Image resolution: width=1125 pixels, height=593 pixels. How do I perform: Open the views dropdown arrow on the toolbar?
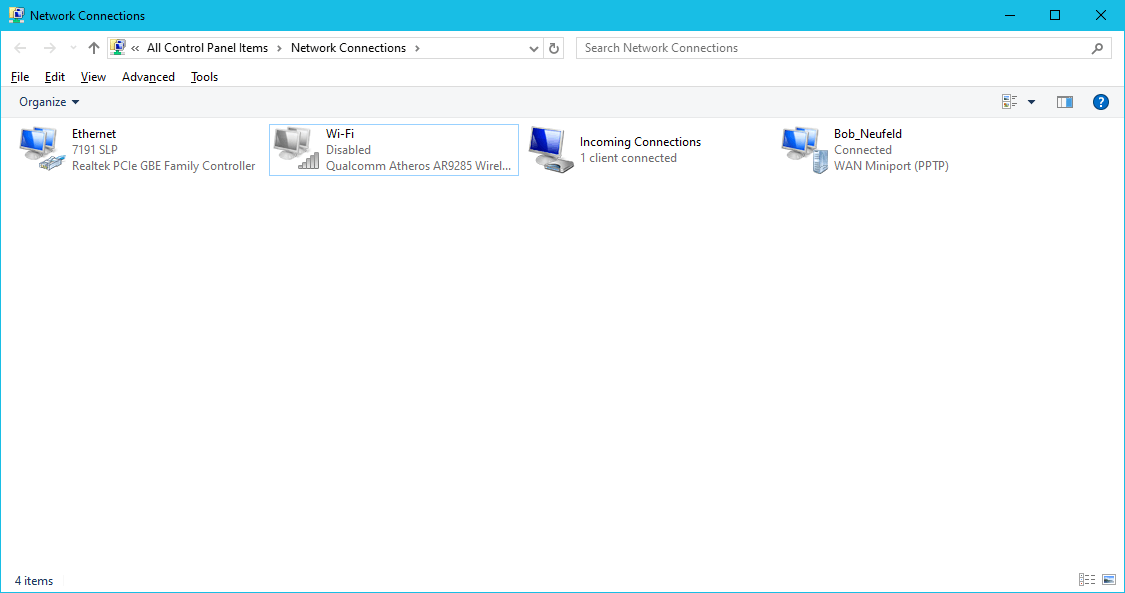click(1031, 101)
